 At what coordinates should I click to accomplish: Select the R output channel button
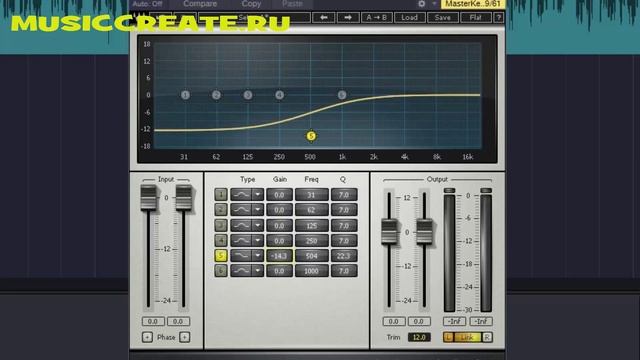point(487,337)
